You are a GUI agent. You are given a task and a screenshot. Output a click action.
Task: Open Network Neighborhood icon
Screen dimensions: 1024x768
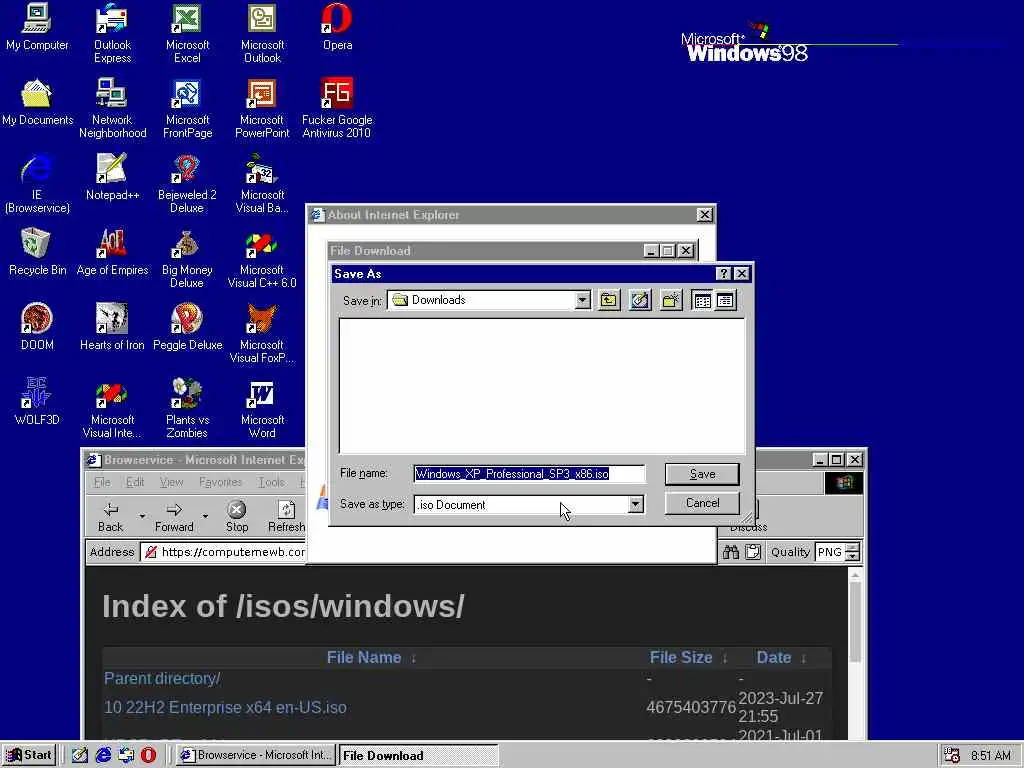[x=112, y=108]
